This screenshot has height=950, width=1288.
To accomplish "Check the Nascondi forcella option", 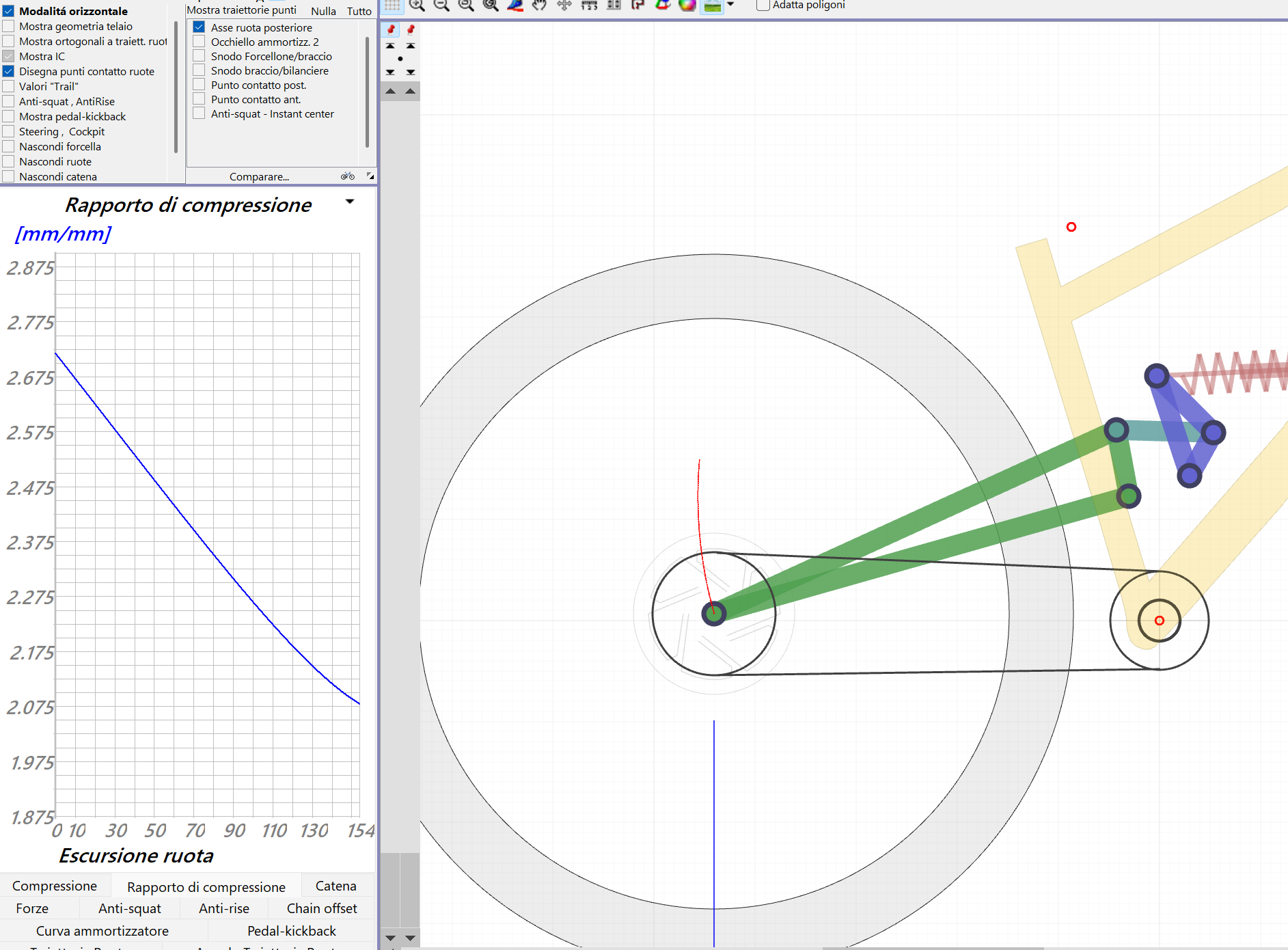I will 8,146.
